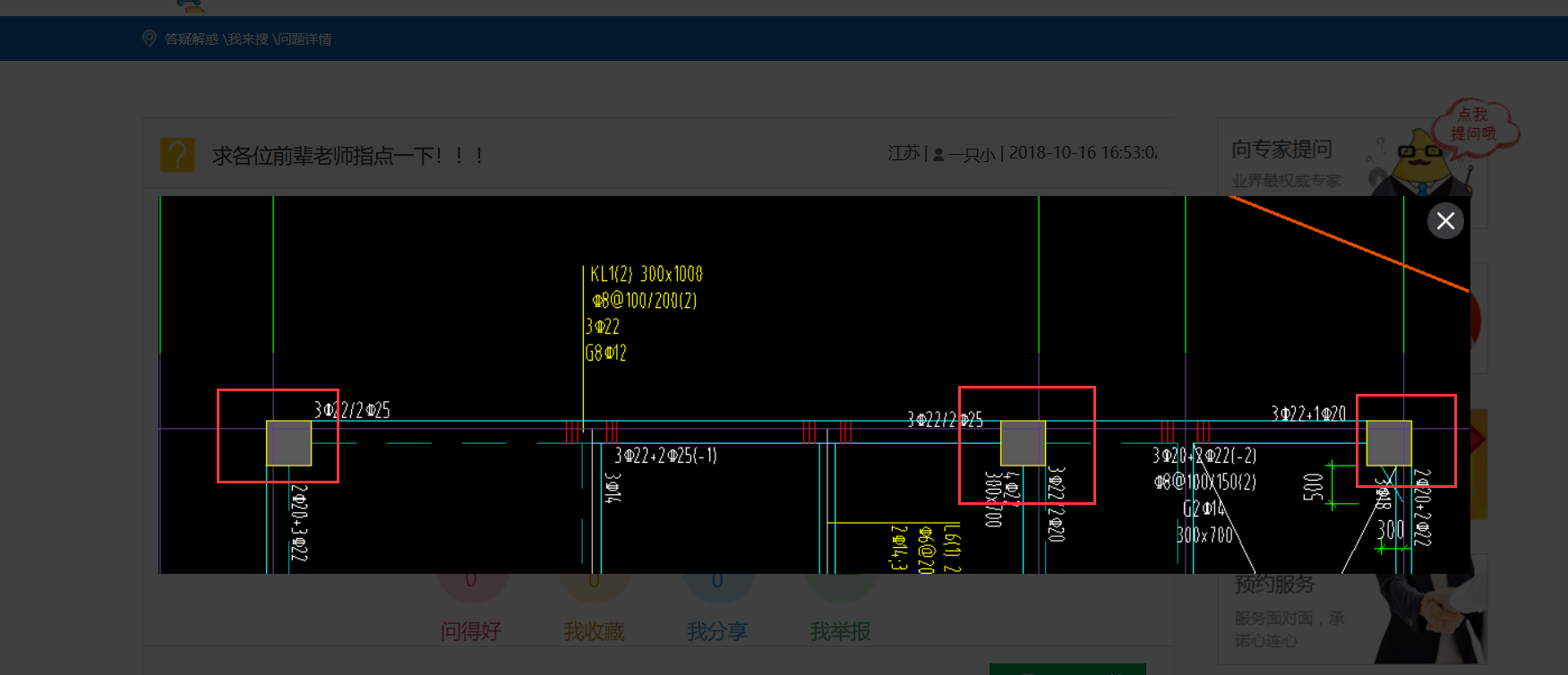Open the author name 一只小
1568x675 pixels.
coord(972,154)
